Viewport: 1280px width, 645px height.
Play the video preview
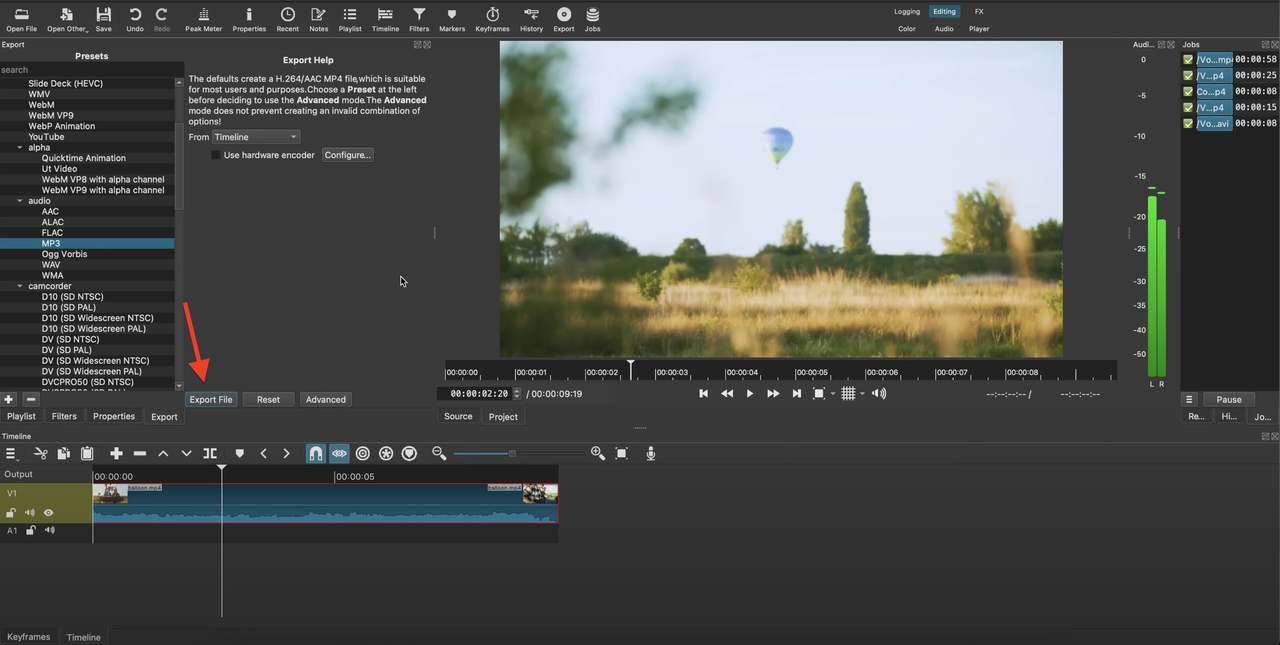750,394
